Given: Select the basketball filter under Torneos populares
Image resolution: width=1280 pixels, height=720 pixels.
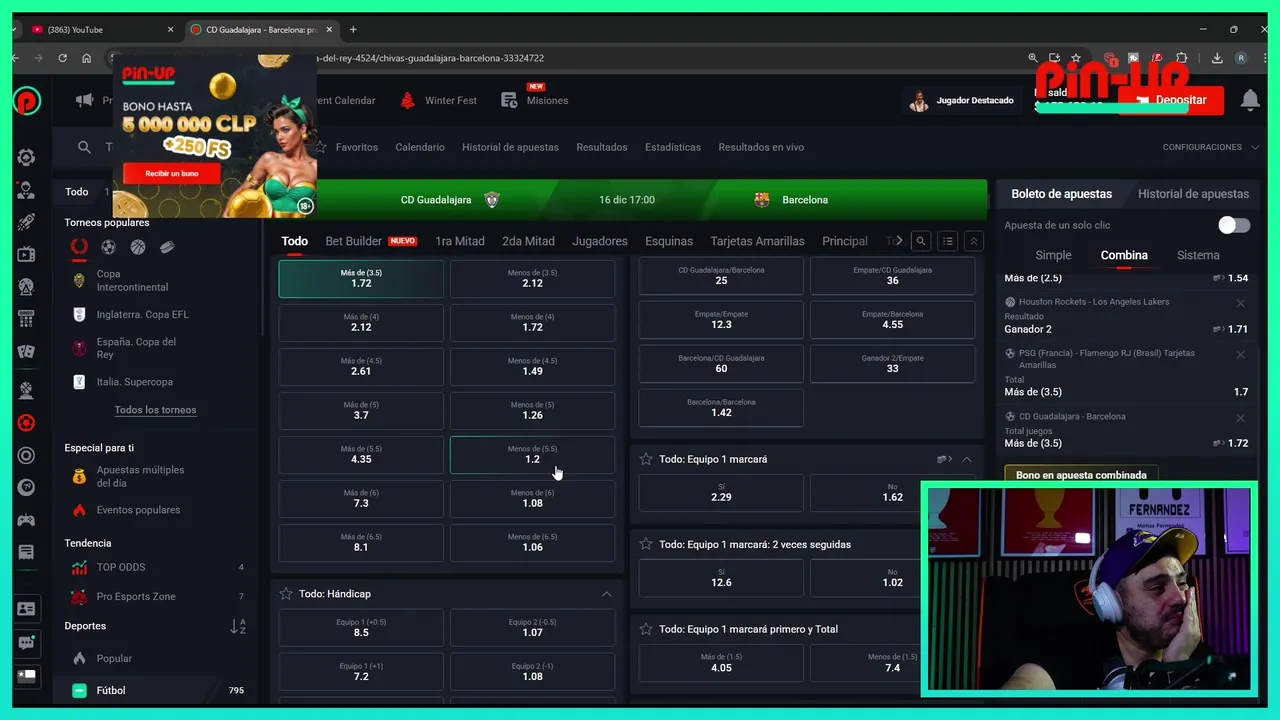Looking at the screenshot, I should pyautogui.click(x=137, y=247).
